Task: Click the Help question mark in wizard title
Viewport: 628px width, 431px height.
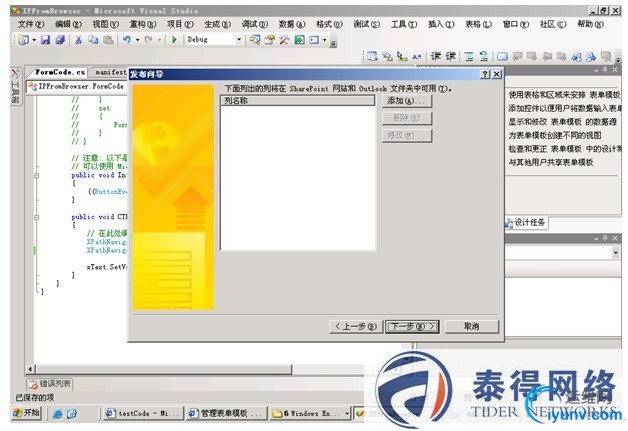Action: (x=485, y=74)
